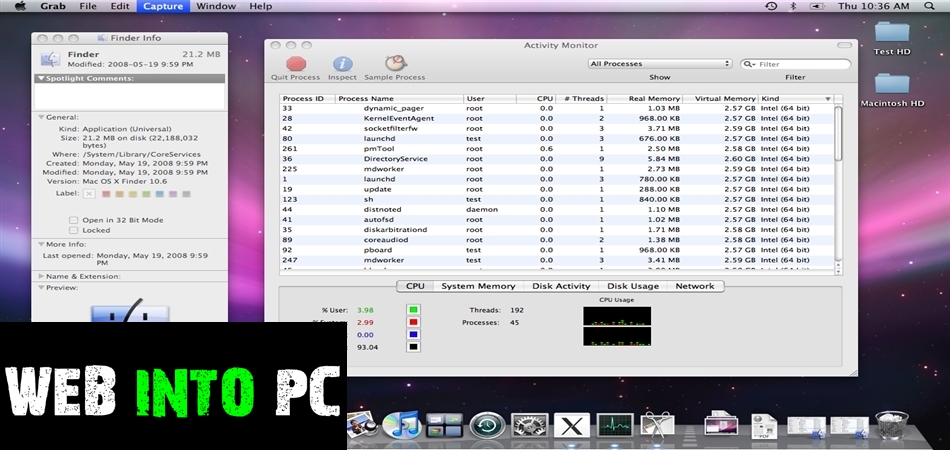This screenshot has height=450, width=950.
Task: Expand the Name & Extension section
Action: click(x=41, y=276)
